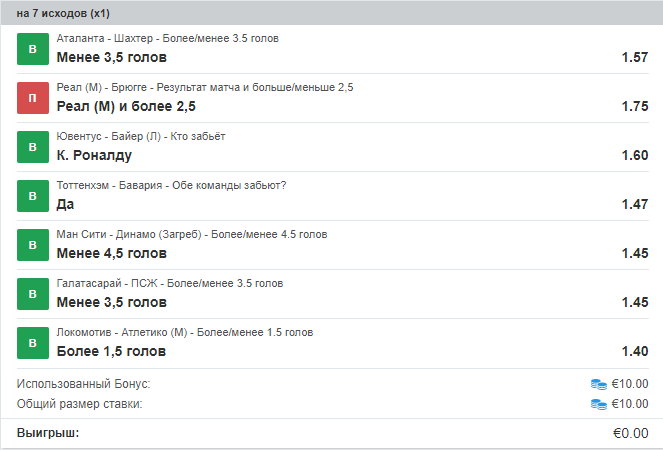Open the Аталанта - Шахтер match title

168,39
